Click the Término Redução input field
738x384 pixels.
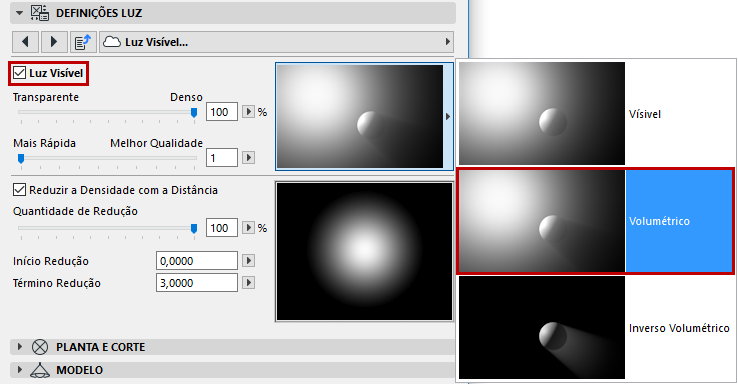click(197, 283)
